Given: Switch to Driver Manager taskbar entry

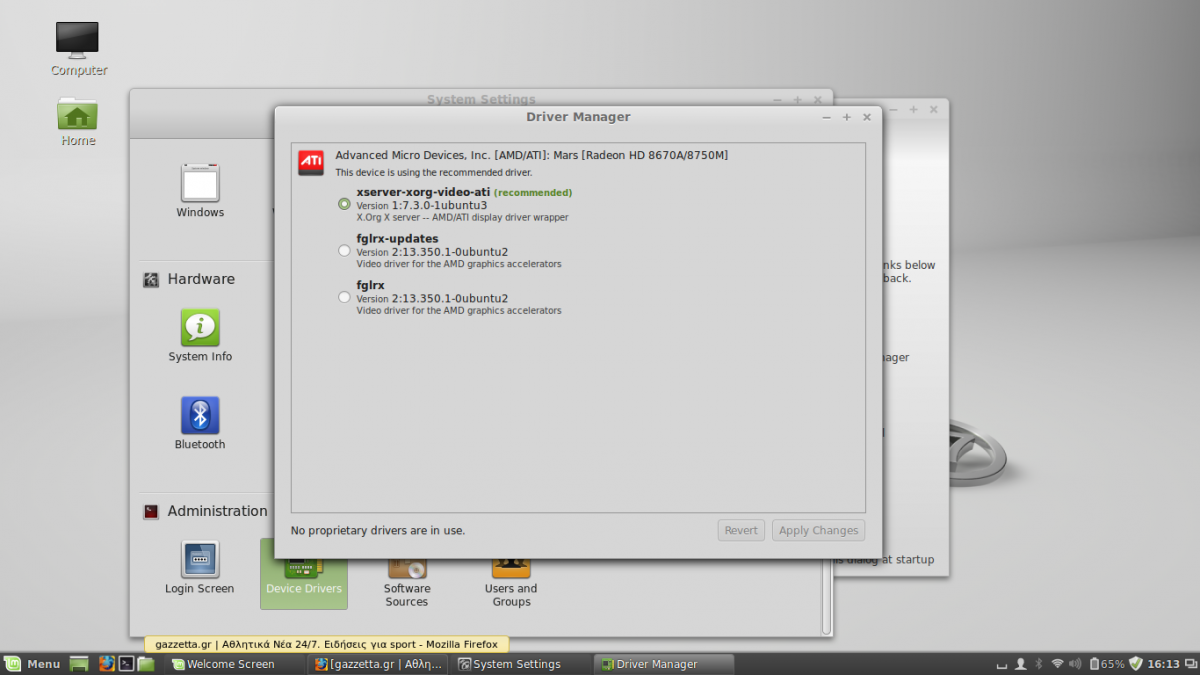Looking at the screenshot, I should (664, 664).
